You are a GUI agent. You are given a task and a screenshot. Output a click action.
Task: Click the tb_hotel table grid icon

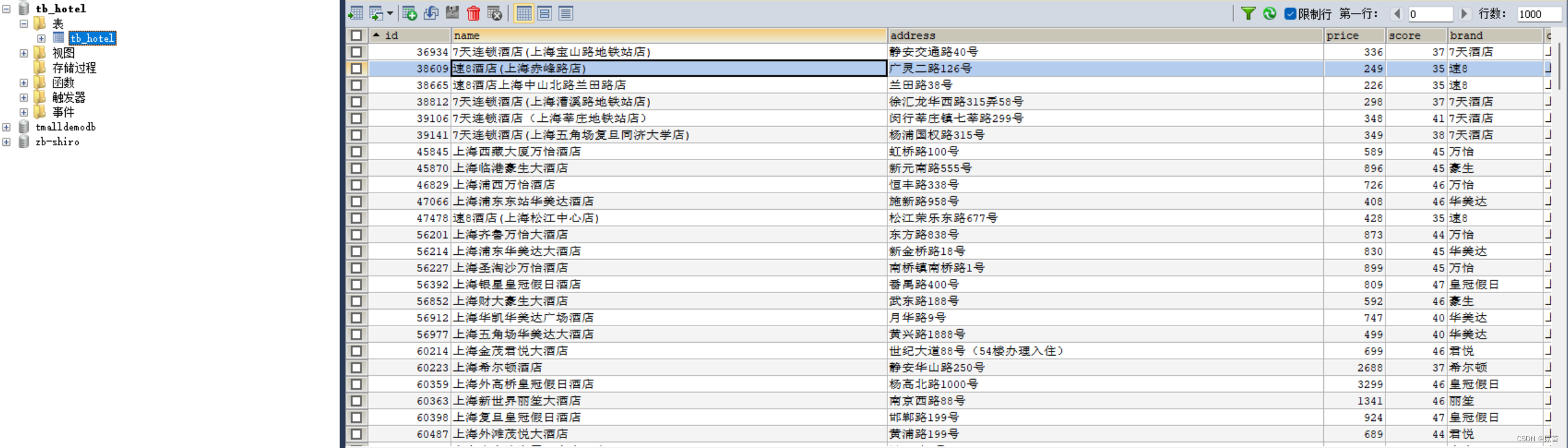click(x=58, y=38)
